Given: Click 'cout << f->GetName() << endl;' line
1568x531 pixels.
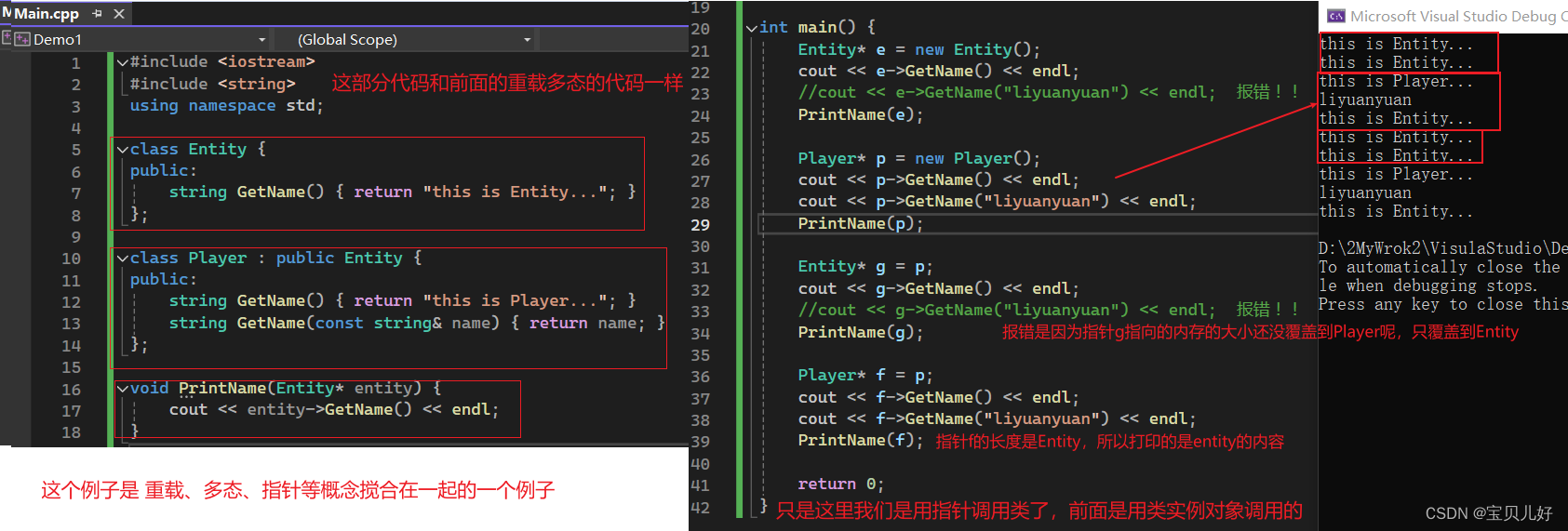Looking at the screenshot, I should (x=939, y=397).
